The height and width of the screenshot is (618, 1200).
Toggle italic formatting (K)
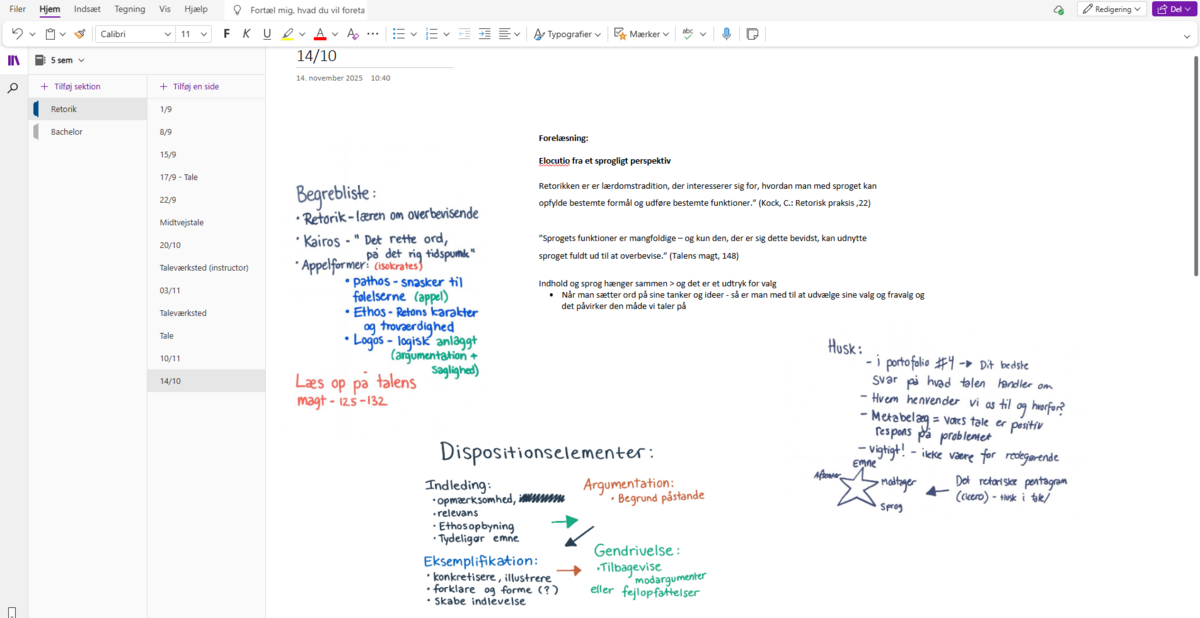click(x=246, y=34)
